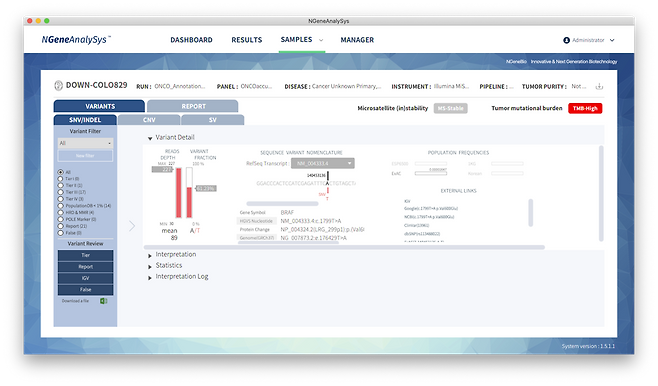Click the right chevron panel arrow

132,226
